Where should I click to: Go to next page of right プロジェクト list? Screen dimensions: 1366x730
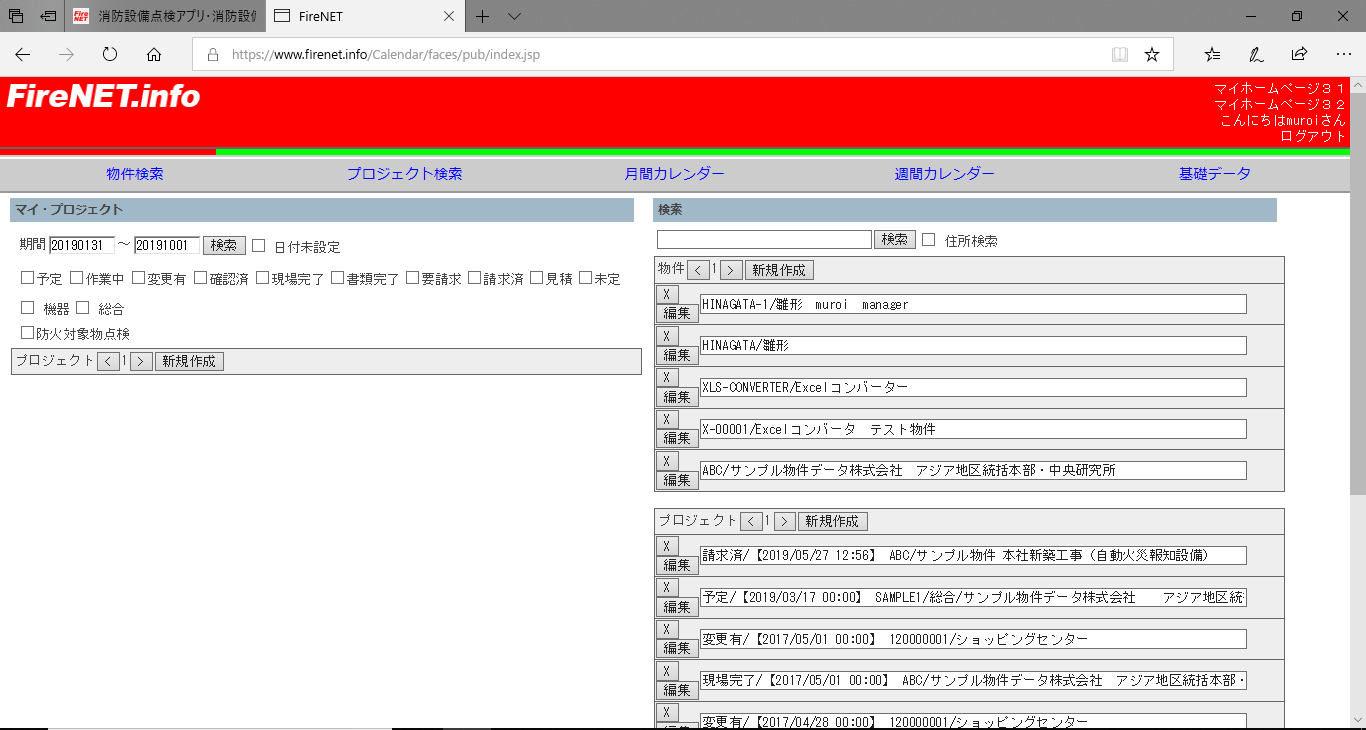coord(784,521)
